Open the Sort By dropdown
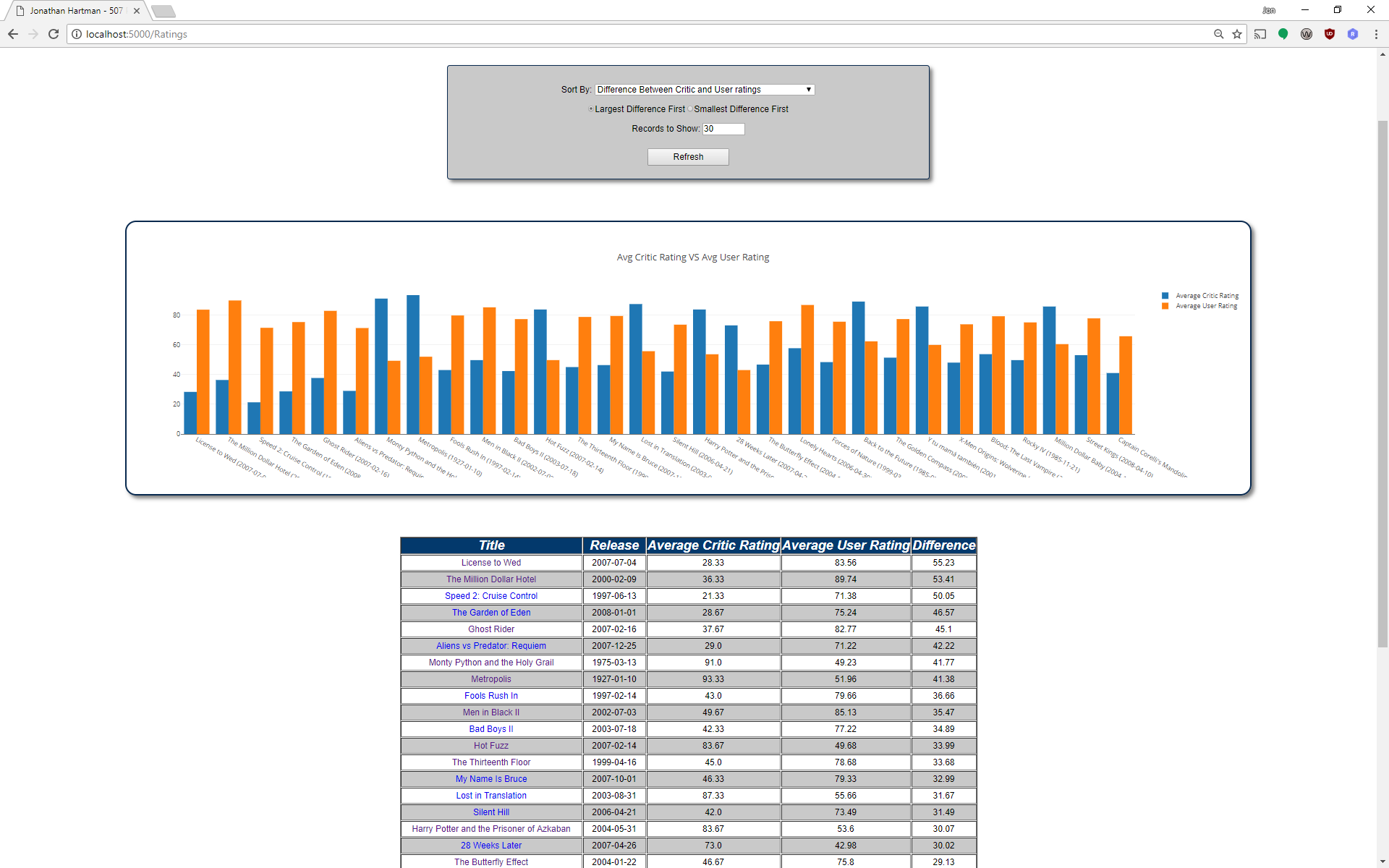The height and width of the screenshot is (868, 1389). pos(705,90)
